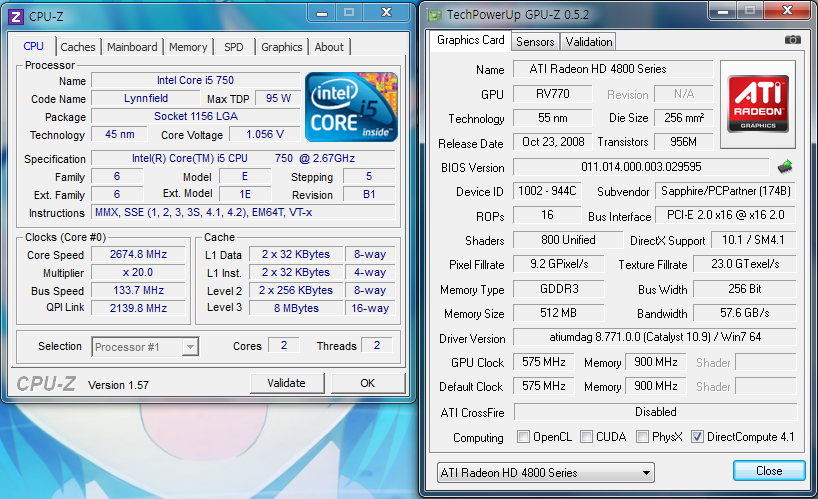Click the ATI Radeon Graphics logo
This screenshot has width=818, height=499.
coord(757,104)
